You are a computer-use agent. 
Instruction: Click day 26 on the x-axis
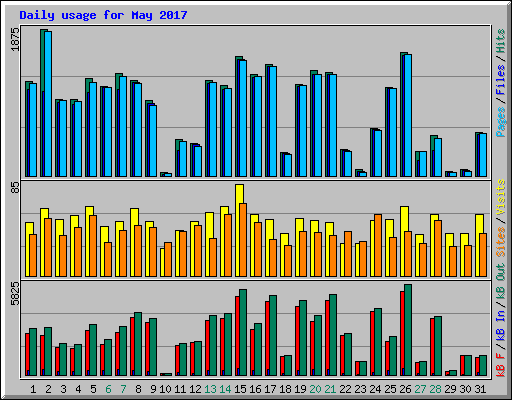405,389
